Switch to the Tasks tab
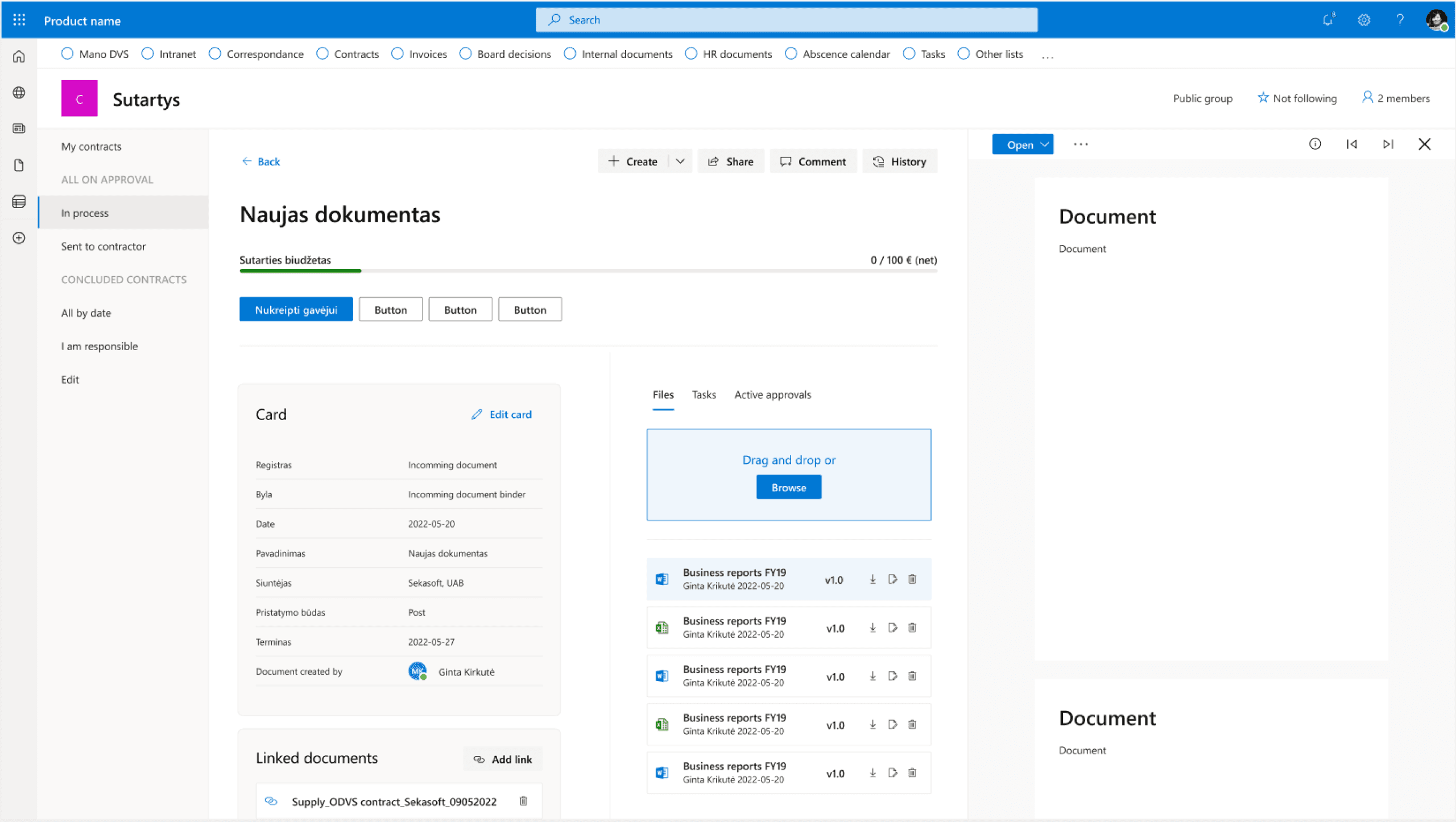The width and height of the screenshot is (1456, 822). 704,395
